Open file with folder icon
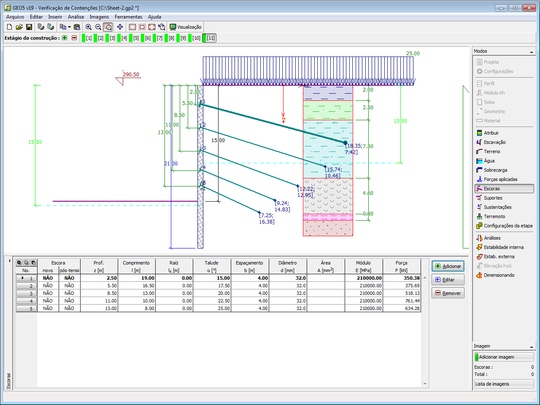The height and width of the screenshot is (405, 540). (19, 27)
